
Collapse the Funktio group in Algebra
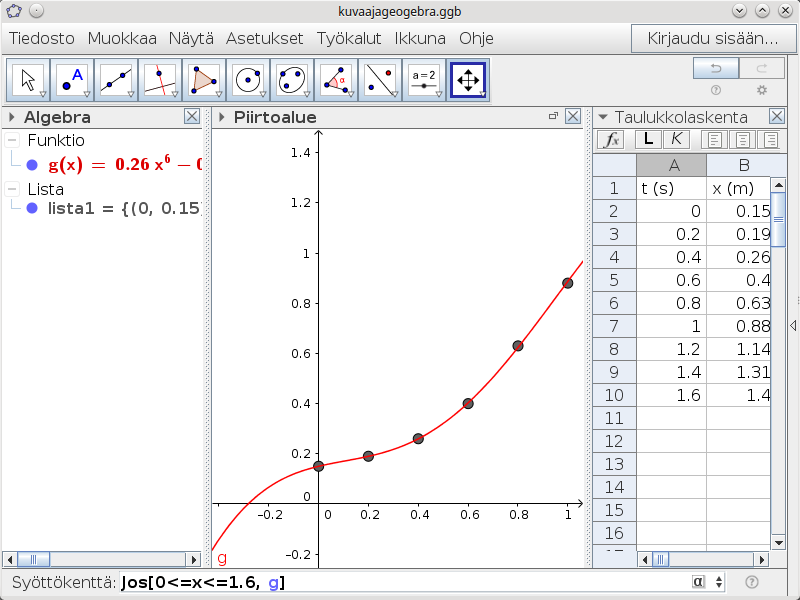12,141
